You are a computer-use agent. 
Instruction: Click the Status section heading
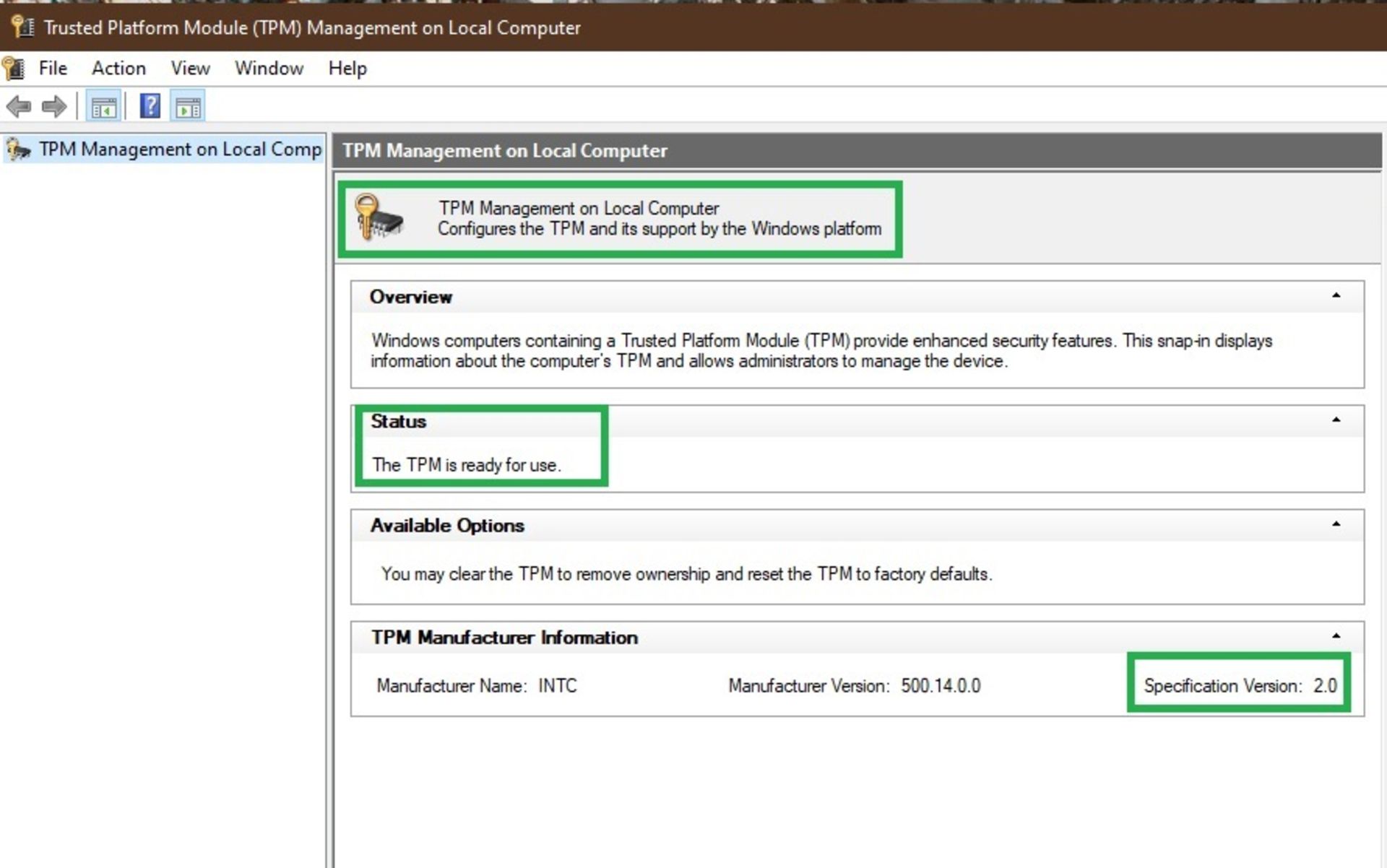pyautogui.click(x=398, y=421)
